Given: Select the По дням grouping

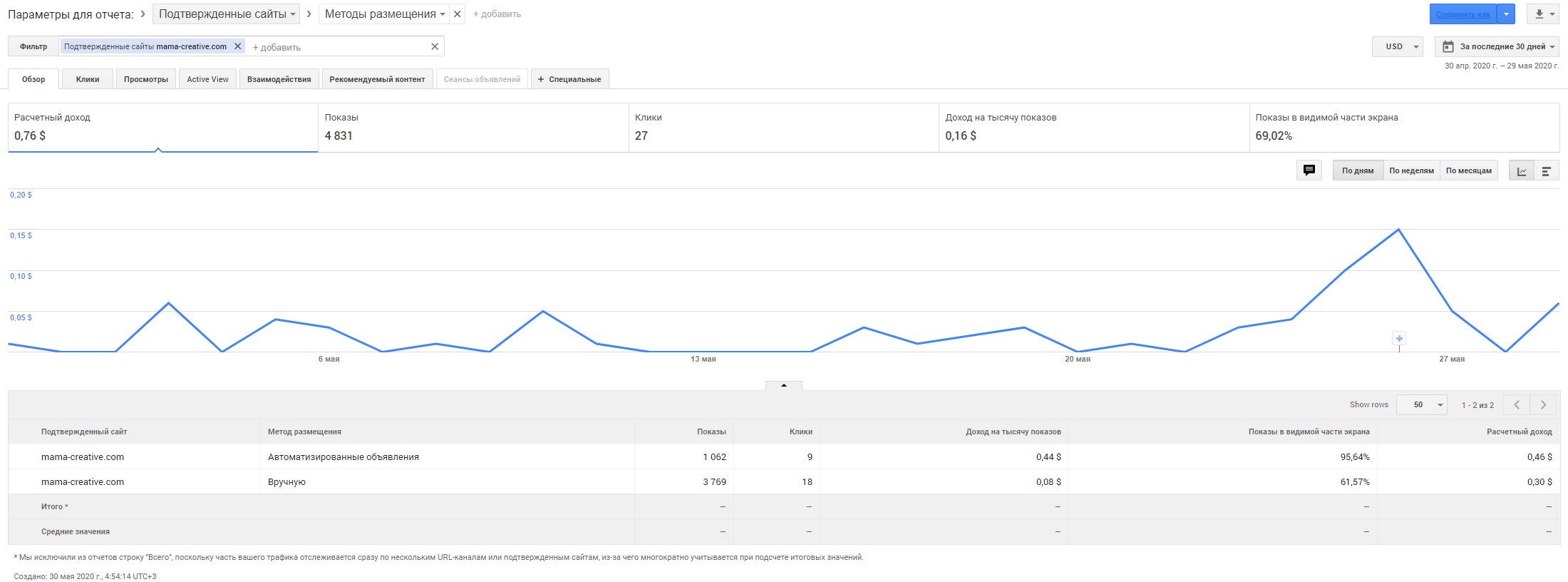Looking at the screenshot, I should [x=1358, y=171].
